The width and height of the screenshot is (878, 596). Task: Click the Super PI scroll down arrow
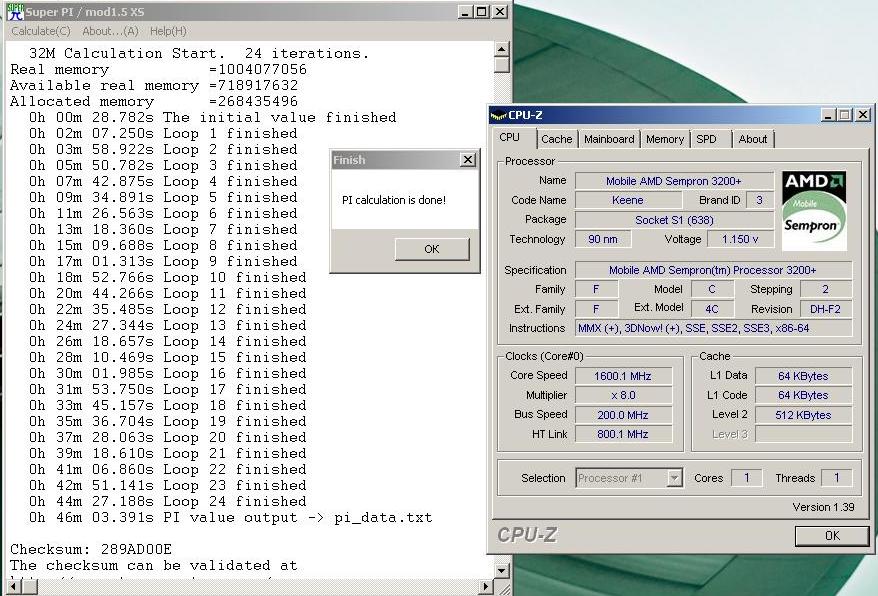(502, 571)
